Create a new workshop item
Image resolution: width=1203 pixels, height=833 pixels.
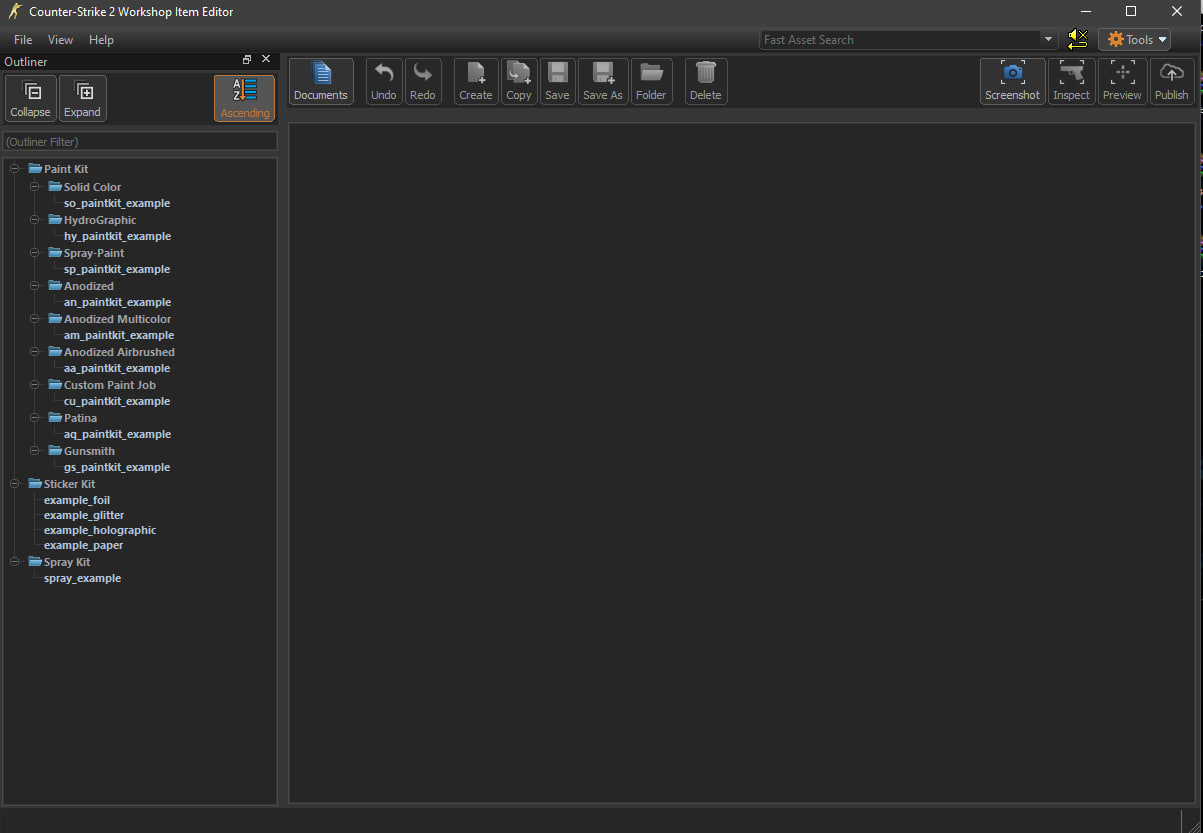pyautogui.click(x=476, y=81)
